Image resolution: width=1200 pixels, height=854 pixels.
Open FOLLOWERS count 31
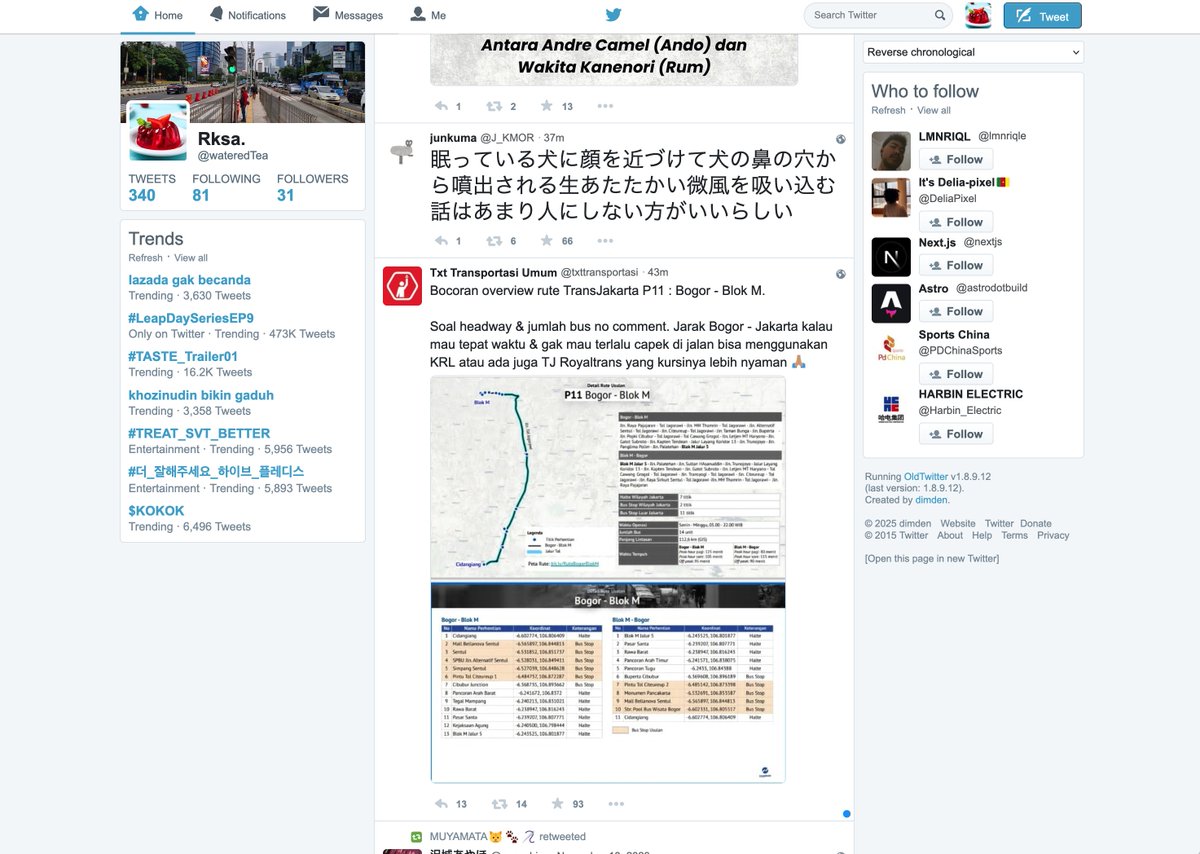pyautogui.click(x=312, y=187)
